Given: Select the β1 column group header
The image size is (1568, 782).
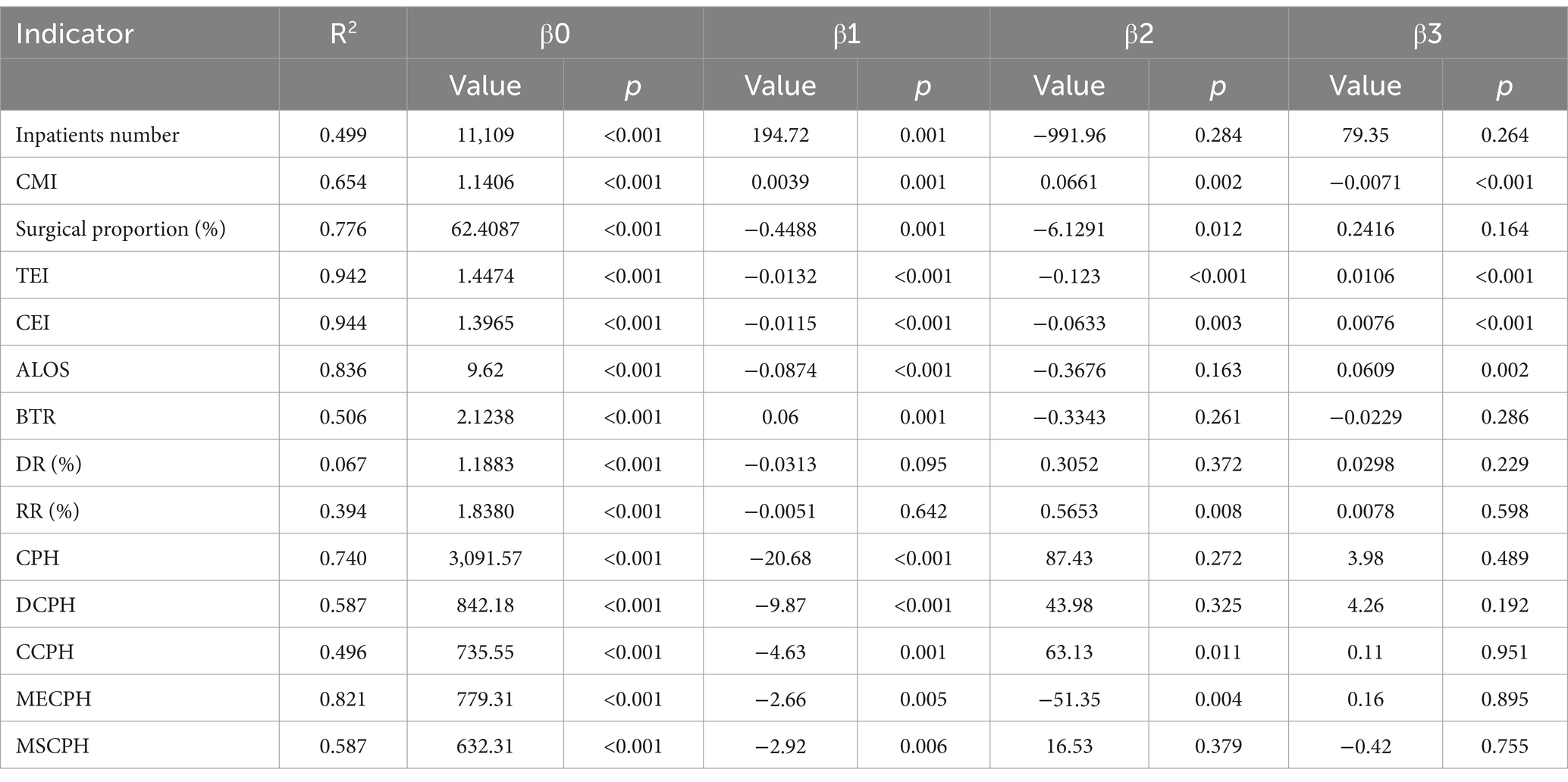Looking at the screenshot, I should (846, 34).
